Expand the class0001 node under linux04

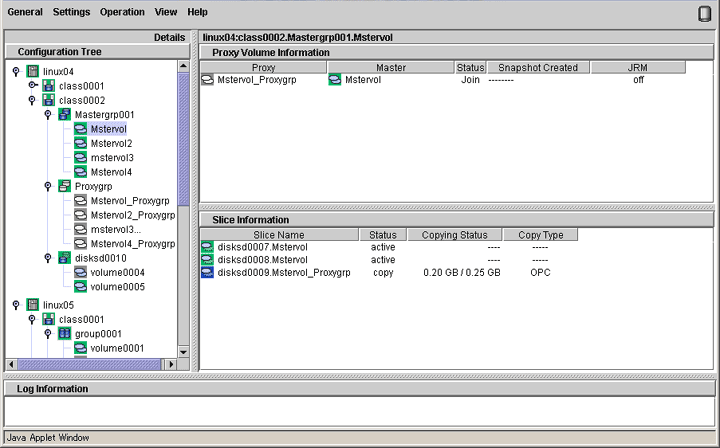32,86
